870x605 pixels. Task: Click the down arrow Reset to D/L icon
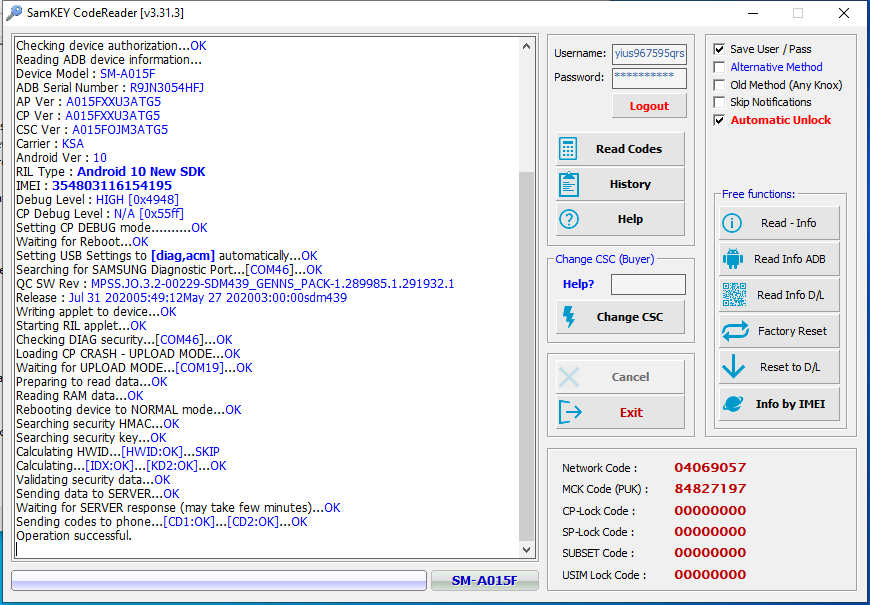tap(732, 367)
